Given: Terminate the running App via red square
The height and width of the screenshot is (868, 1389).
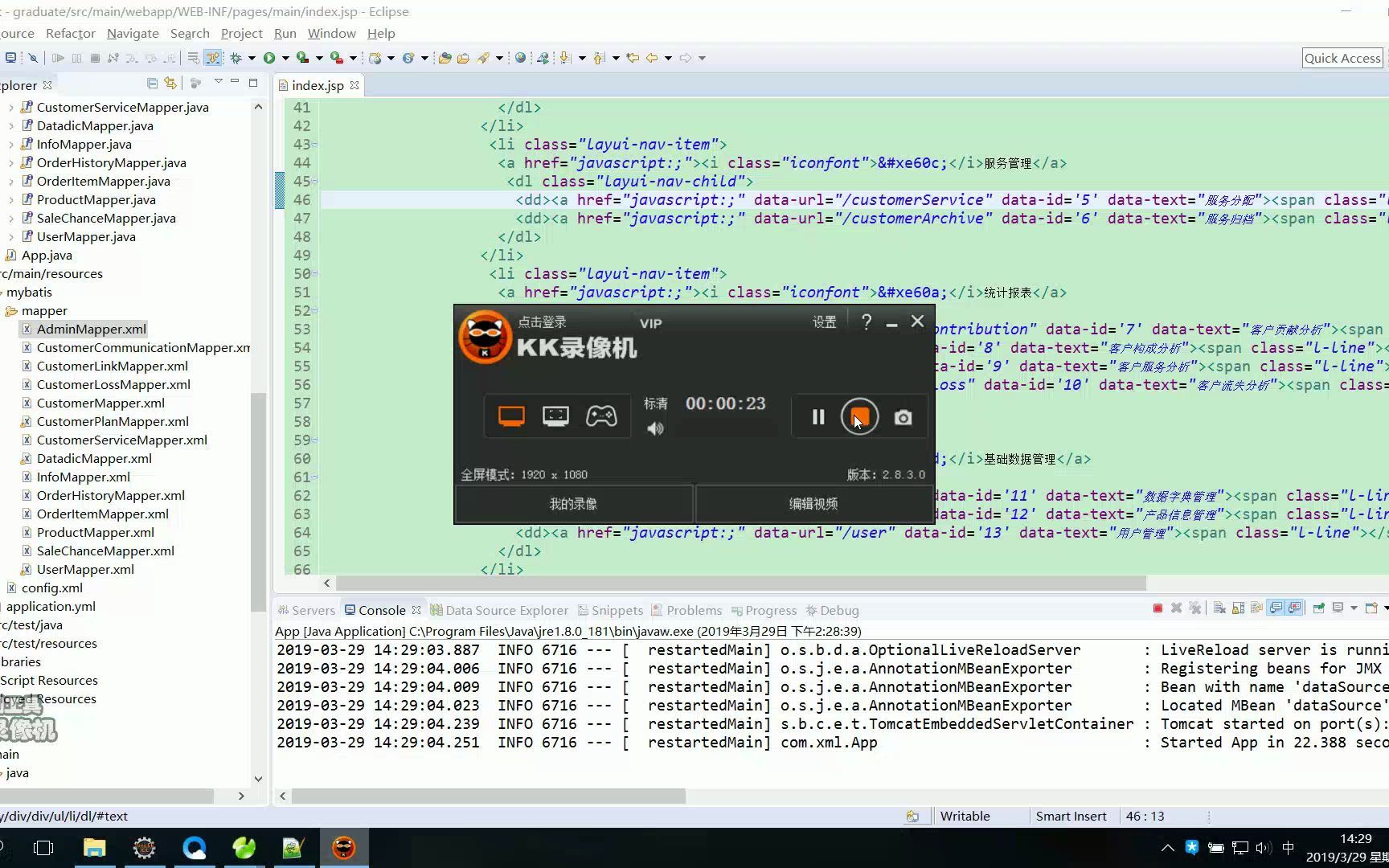Looking at the screenshot, I should click(x=1157, y=608).
